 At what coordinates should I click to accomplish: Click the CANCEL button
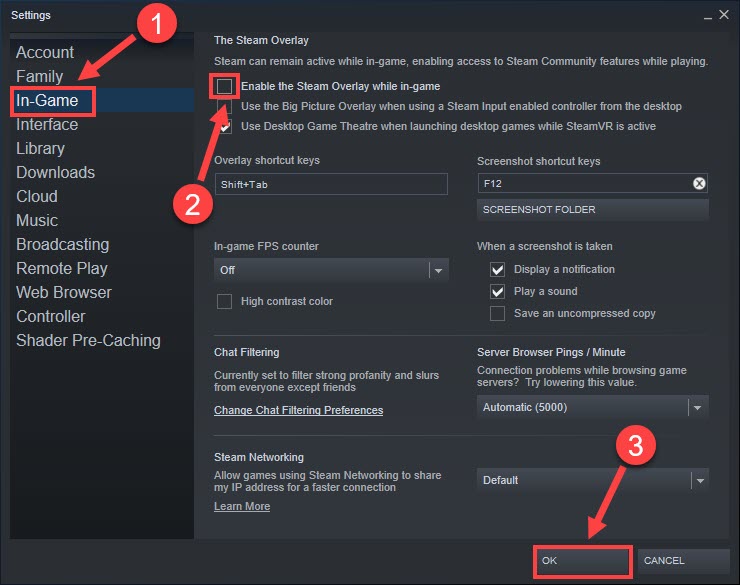coord(683,561)
